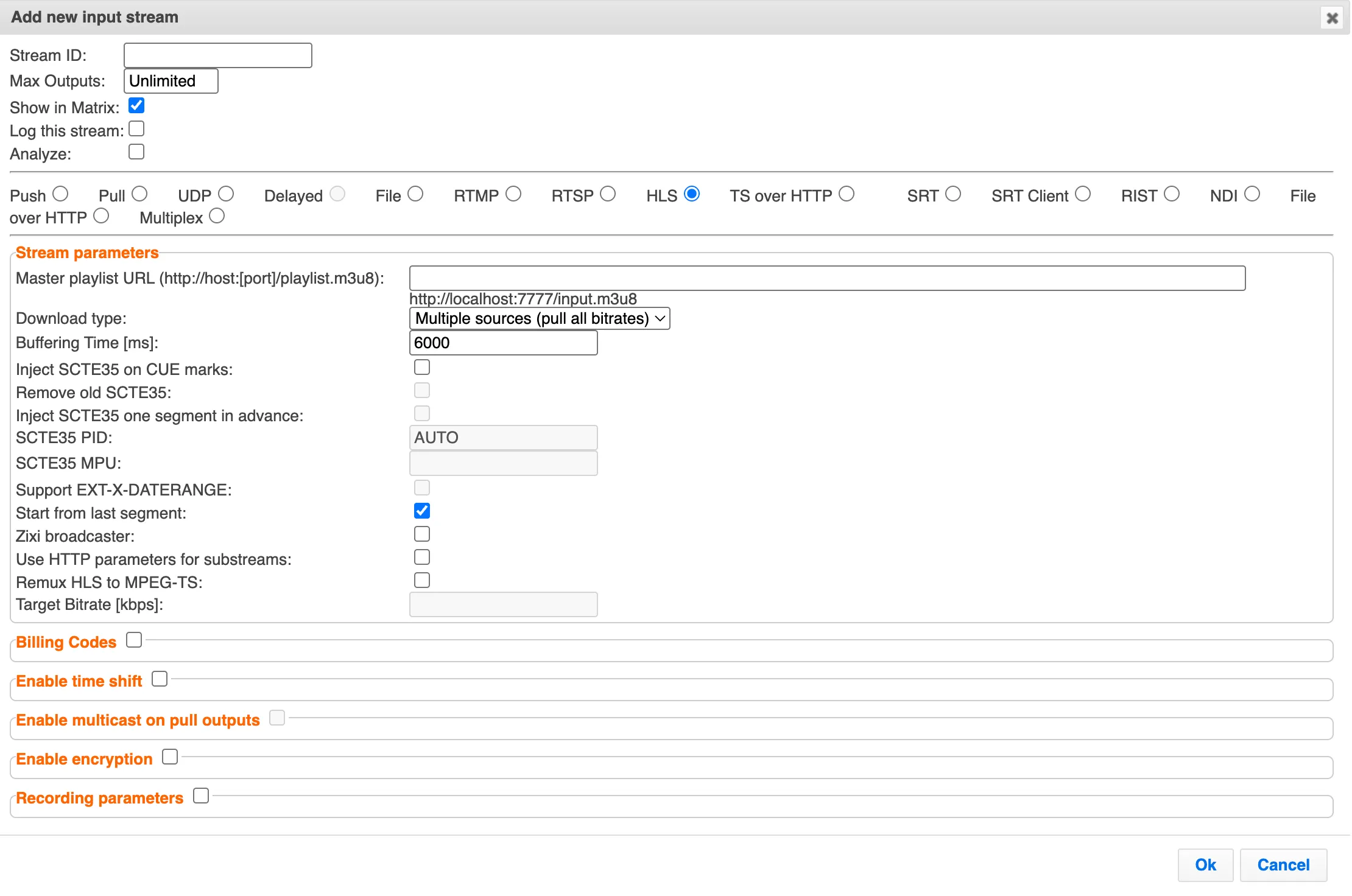Viewport: 1352px width, 896px height.
Task: Enable Recording parameters checkbox
Action: coord(201,796)
